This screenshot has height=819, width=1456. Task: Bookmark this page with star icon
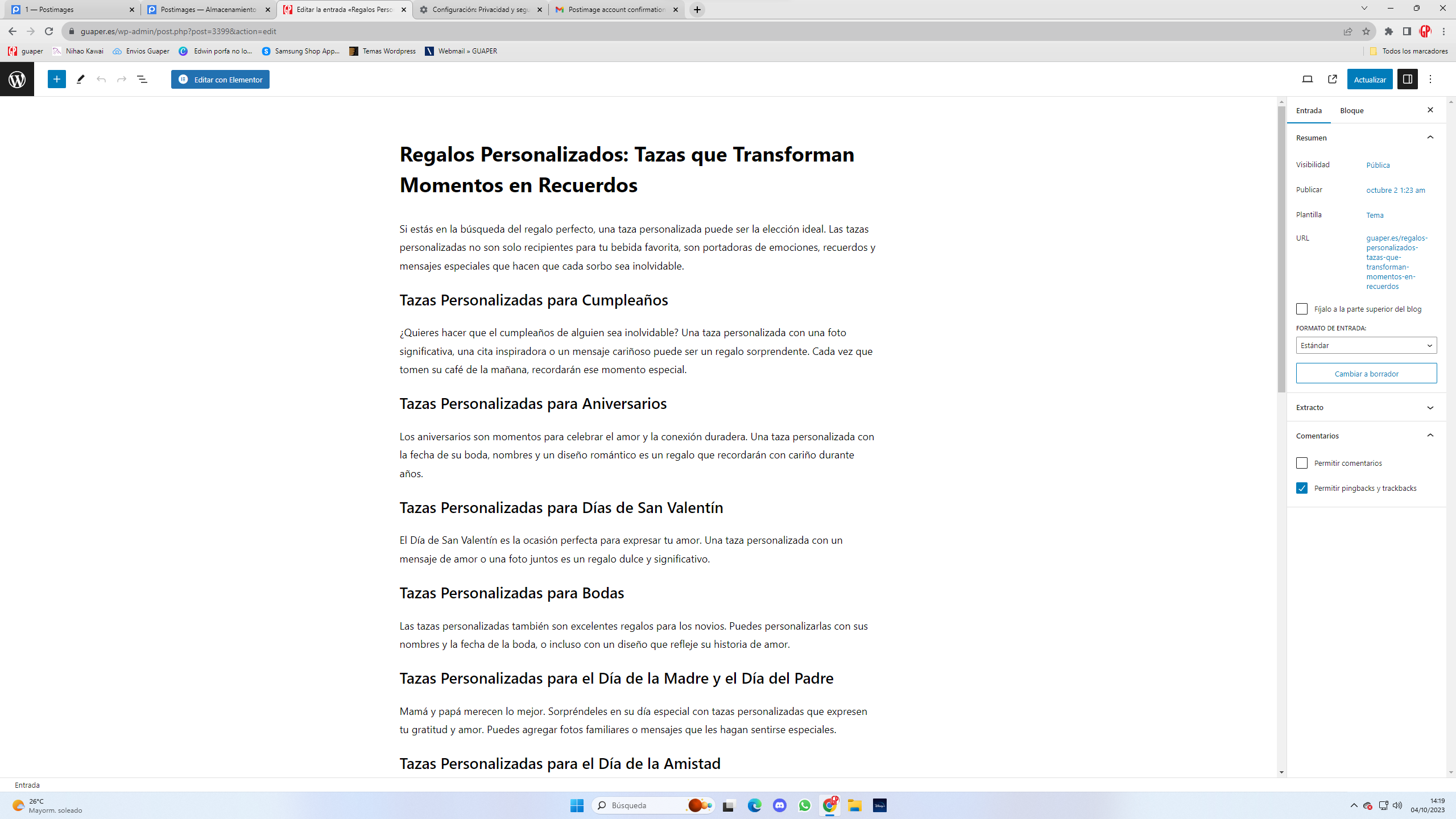click(x=1366, y=31)
